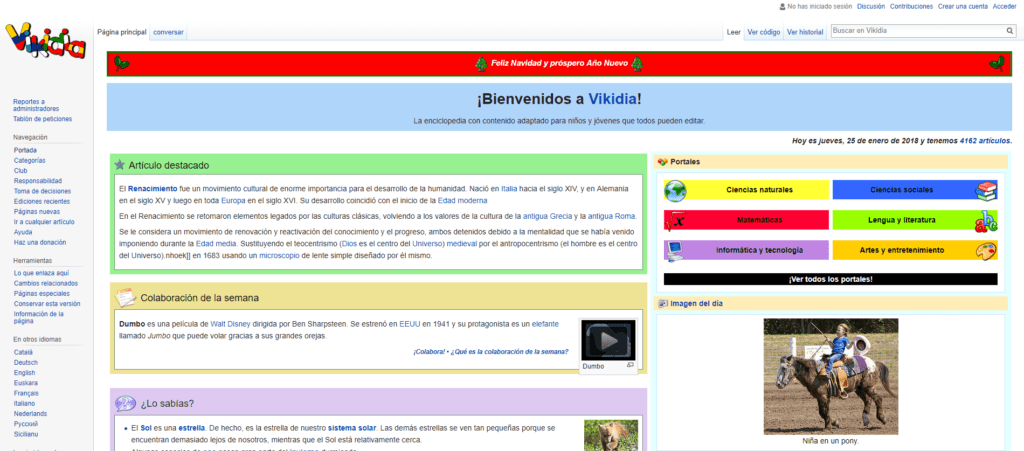This screenshot has width=1024, height=451.
Task: Switch language to Français
Action: (25, 394)
